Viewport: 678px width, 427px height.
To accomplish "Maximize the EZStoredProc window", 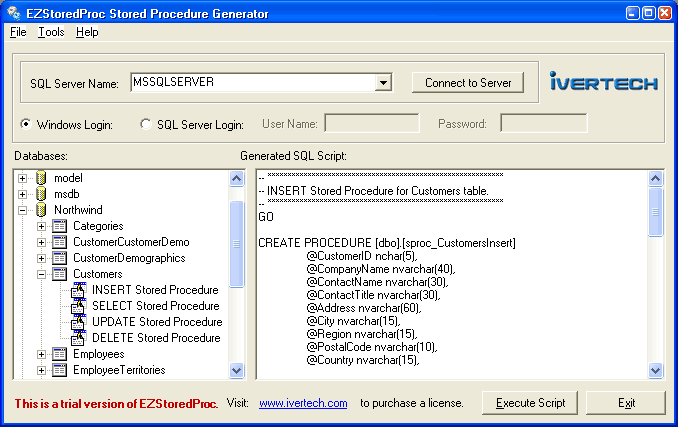I will point(649,13).
